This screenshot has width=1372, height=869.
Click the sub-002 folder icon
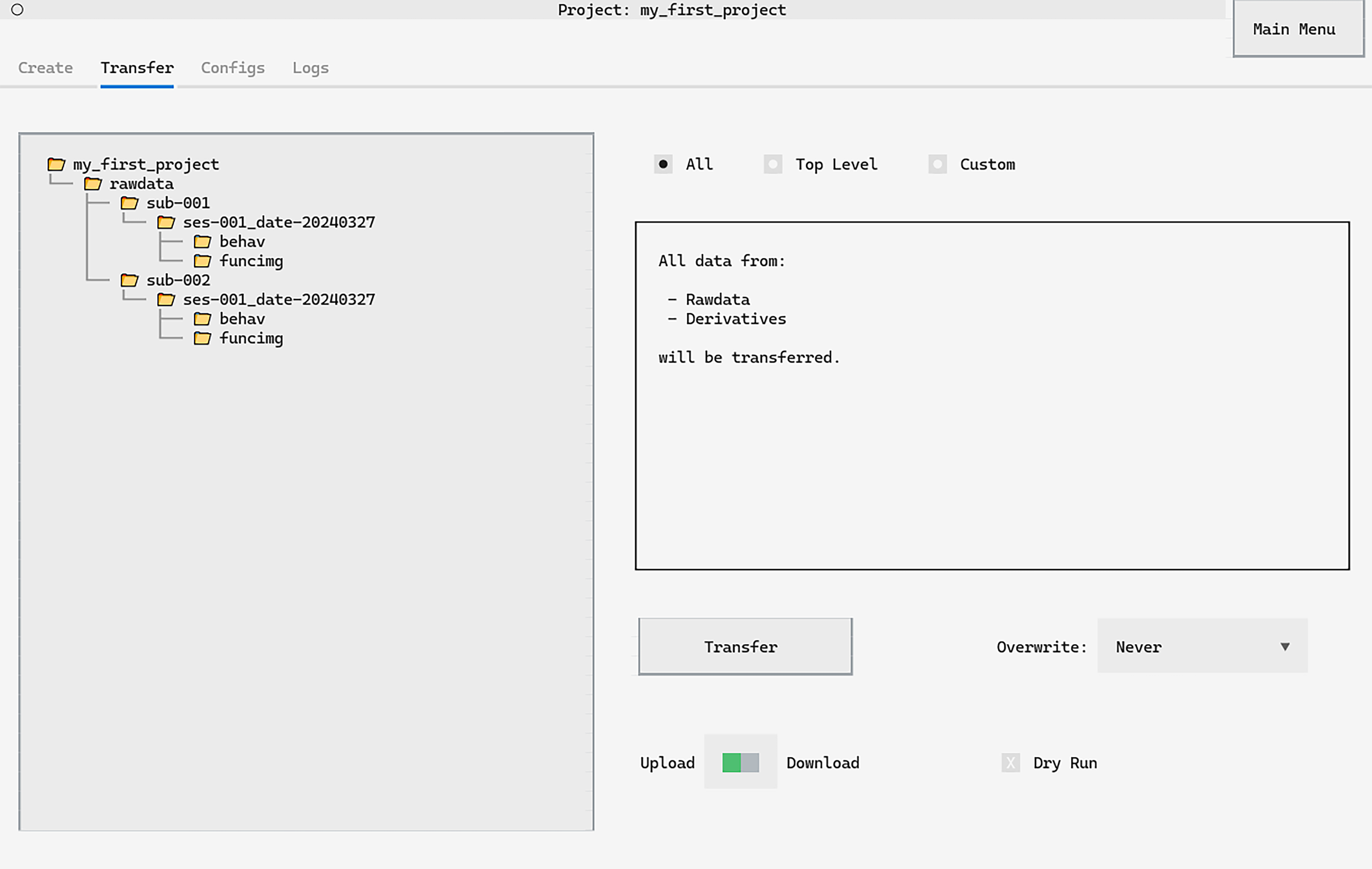(129, 280)
